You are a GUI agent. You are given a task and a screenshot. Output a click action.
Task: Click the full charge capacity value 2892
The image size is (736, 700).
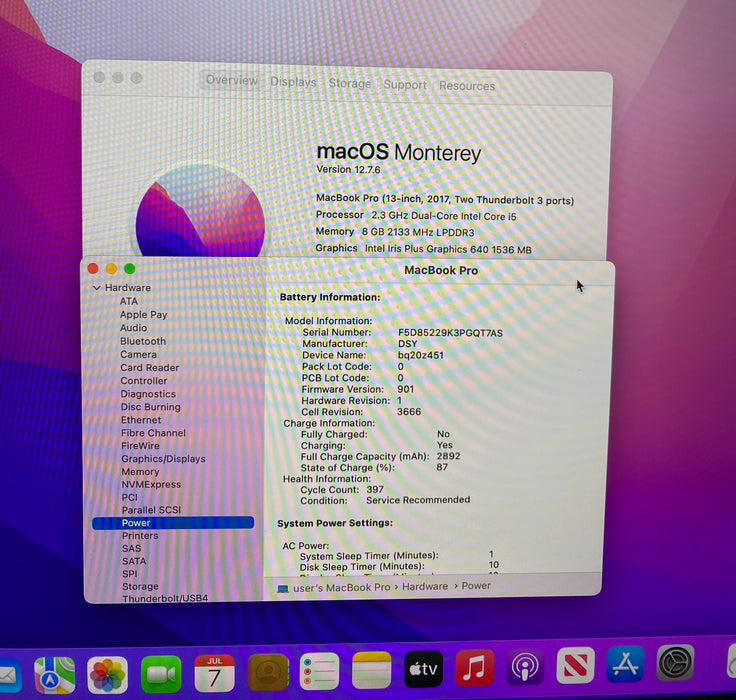(448, 456)
